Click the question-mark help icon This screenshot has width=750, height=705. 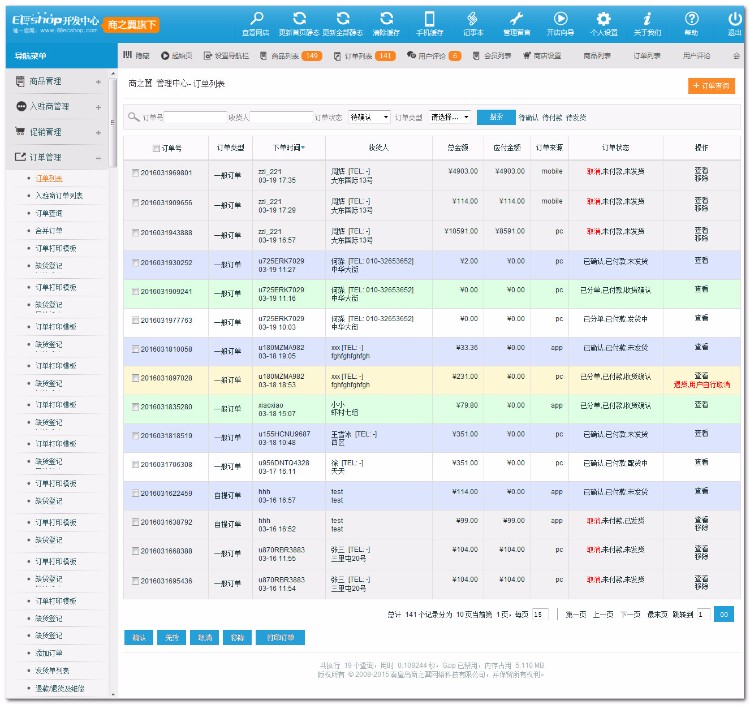point(691,19)
